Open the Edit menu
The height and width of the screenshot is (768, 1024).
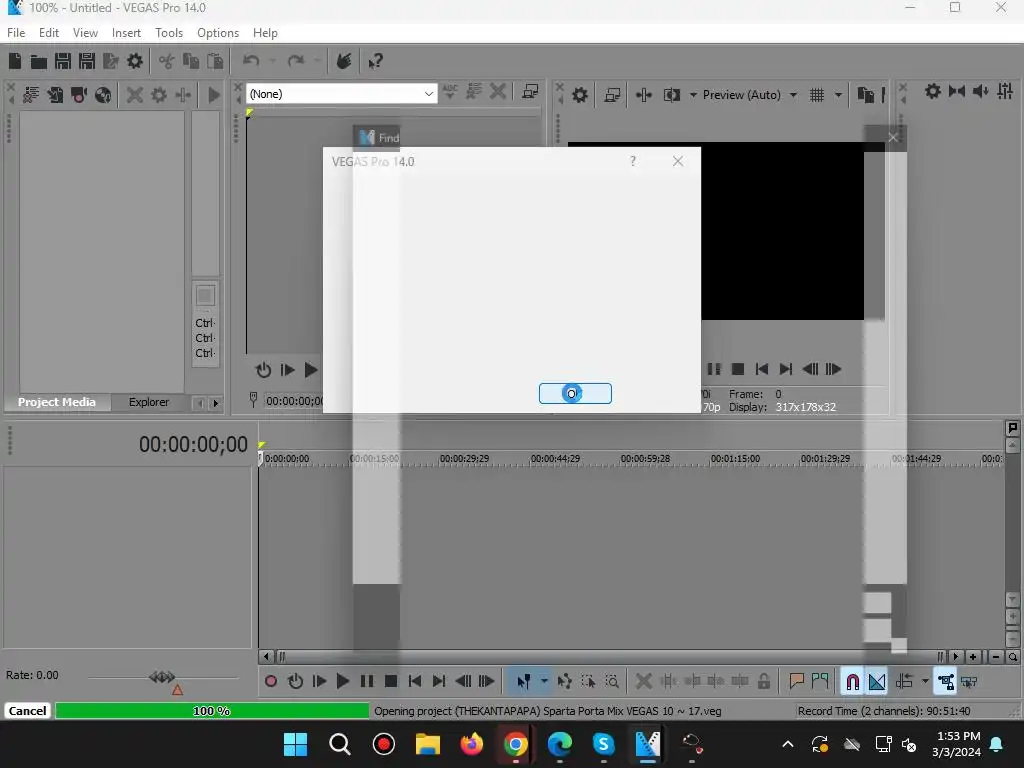(48, 33)
